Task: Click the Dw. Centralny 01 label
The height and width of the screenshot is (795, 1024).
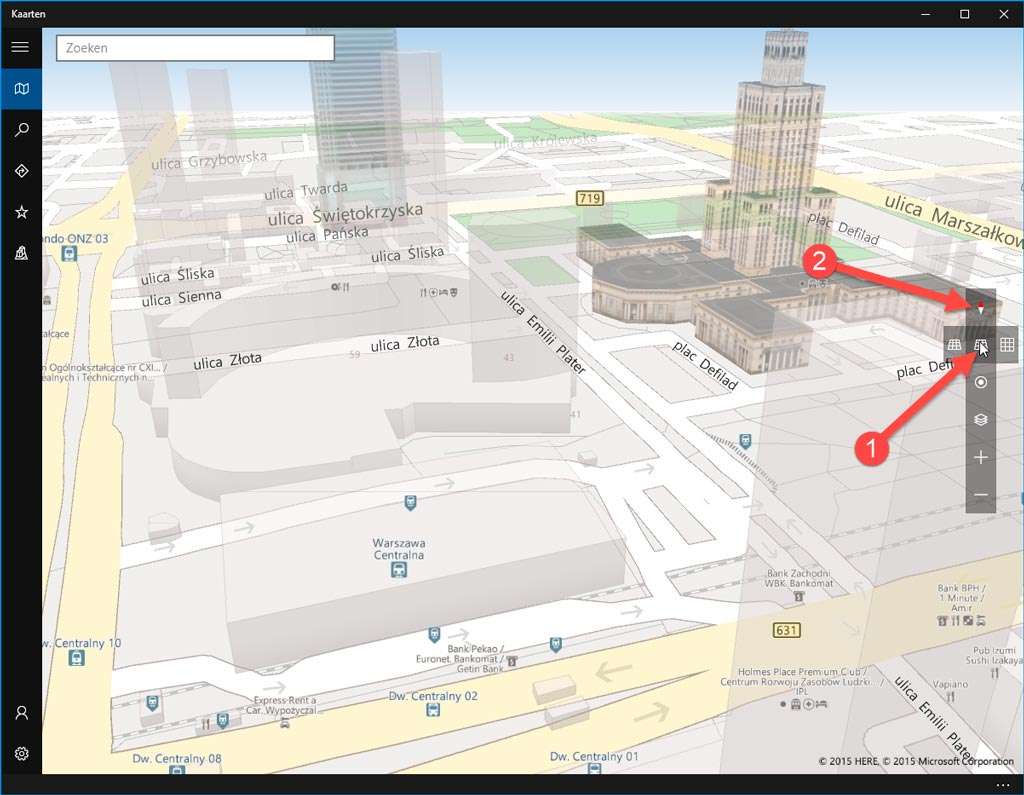Action: coord(594,756)
